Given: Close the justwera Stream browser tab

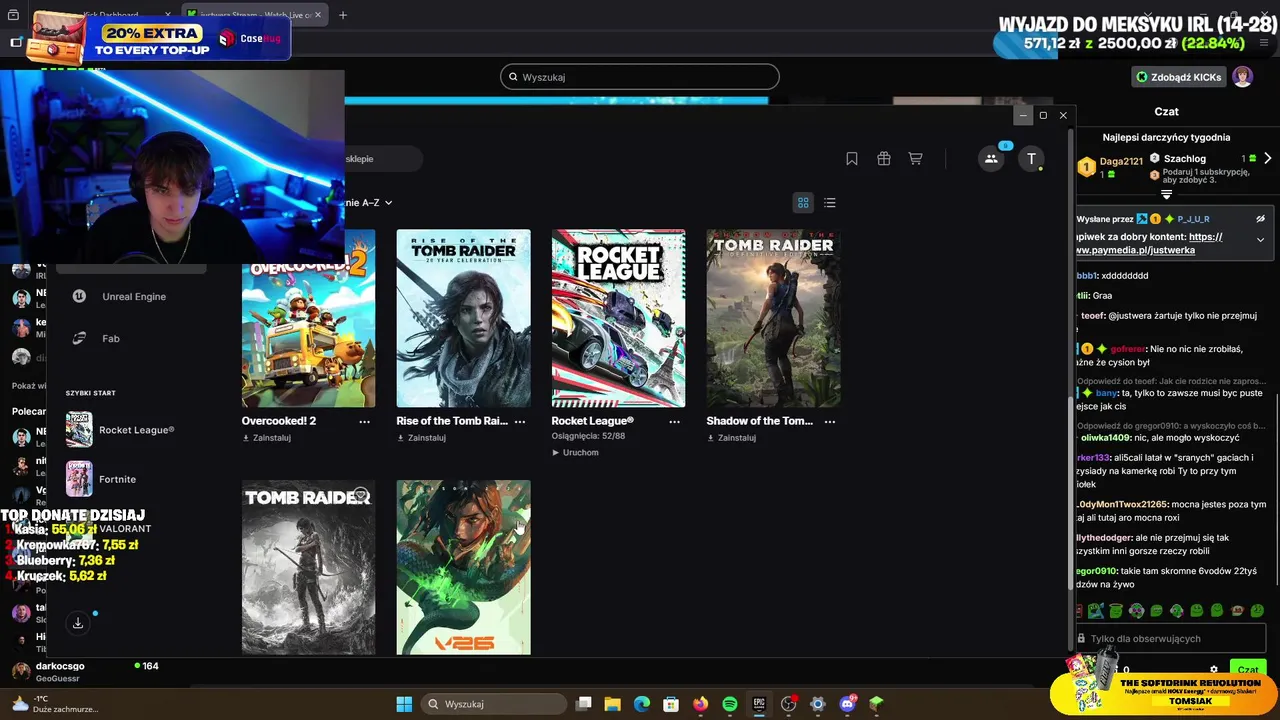Looking at the screenshot, I should (318, 15).
